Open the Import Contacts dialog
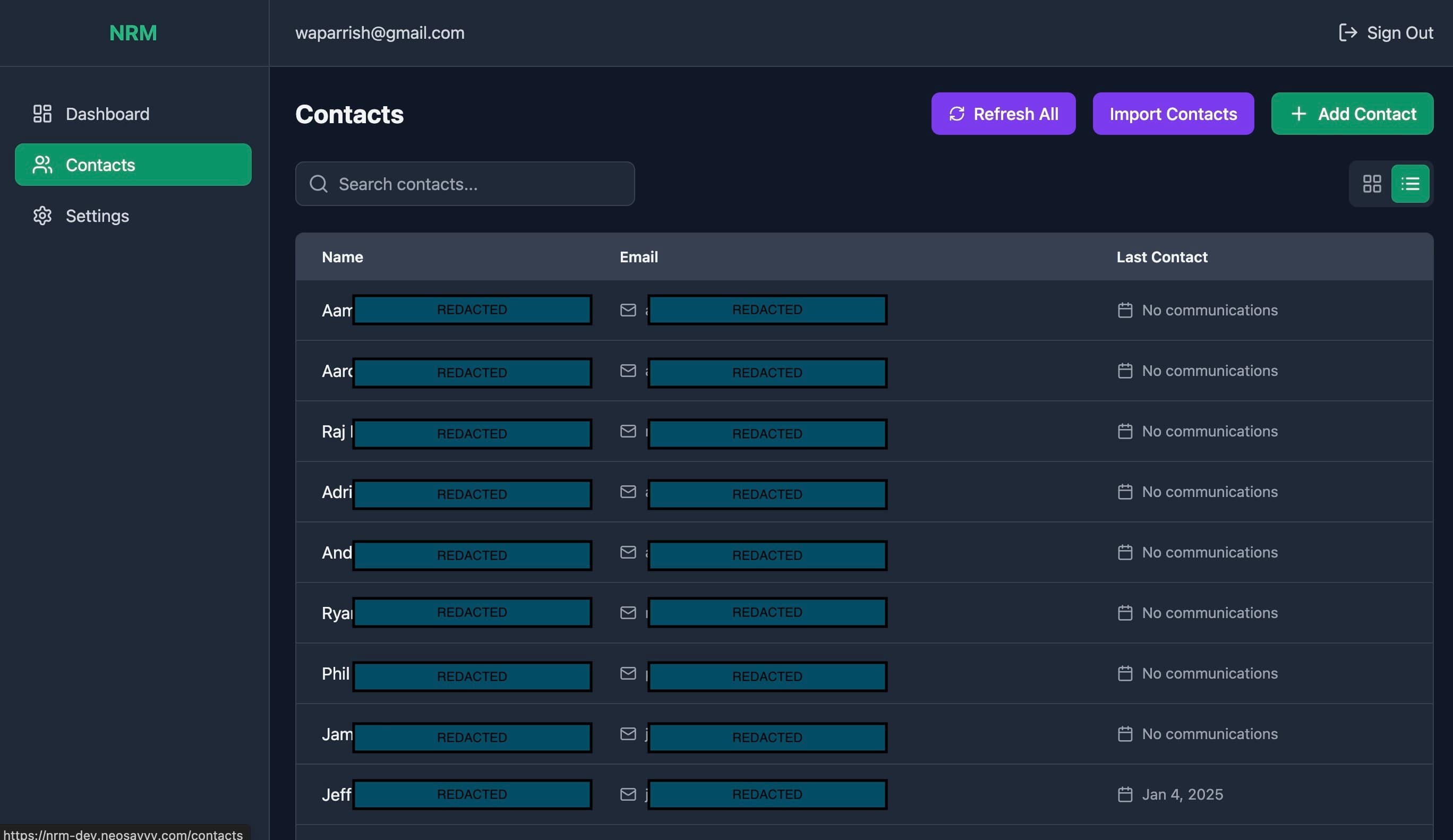The width and height of the screenshot is (1453, 840). coord(1173,114)
